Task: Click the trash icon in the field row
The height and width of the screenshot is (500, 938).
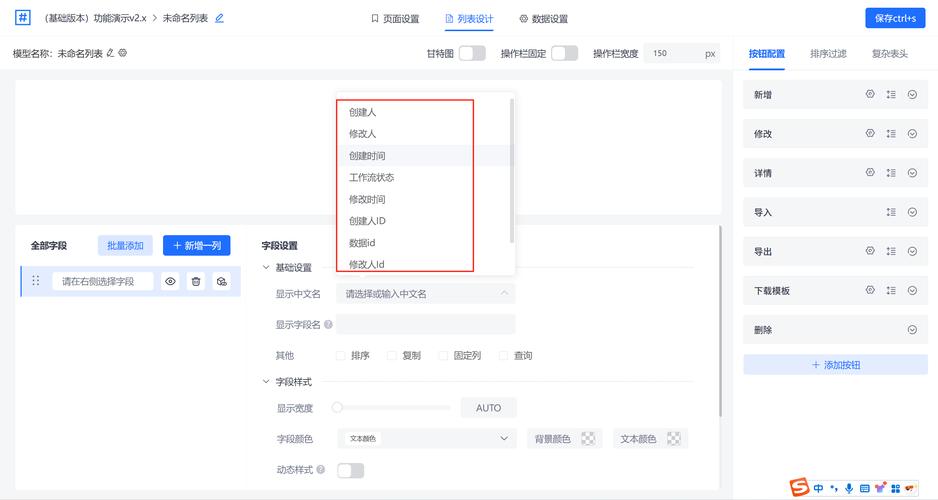Action: pos(196,281)
